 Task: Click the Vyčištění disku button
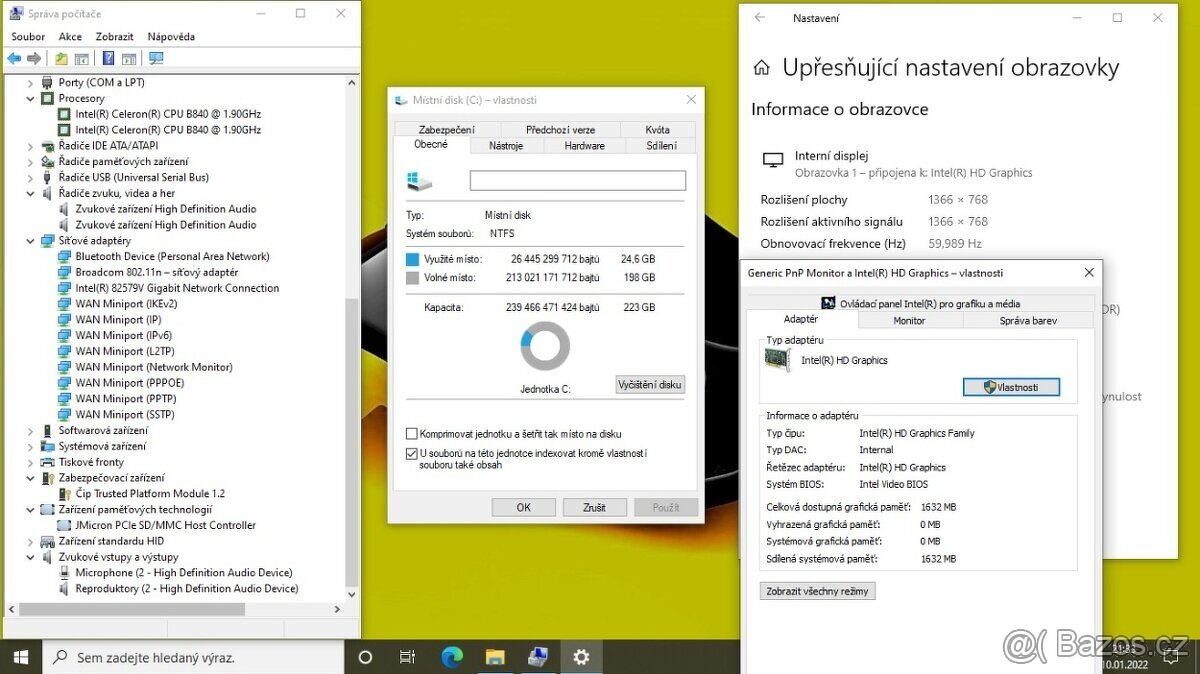tap(649, 384)
